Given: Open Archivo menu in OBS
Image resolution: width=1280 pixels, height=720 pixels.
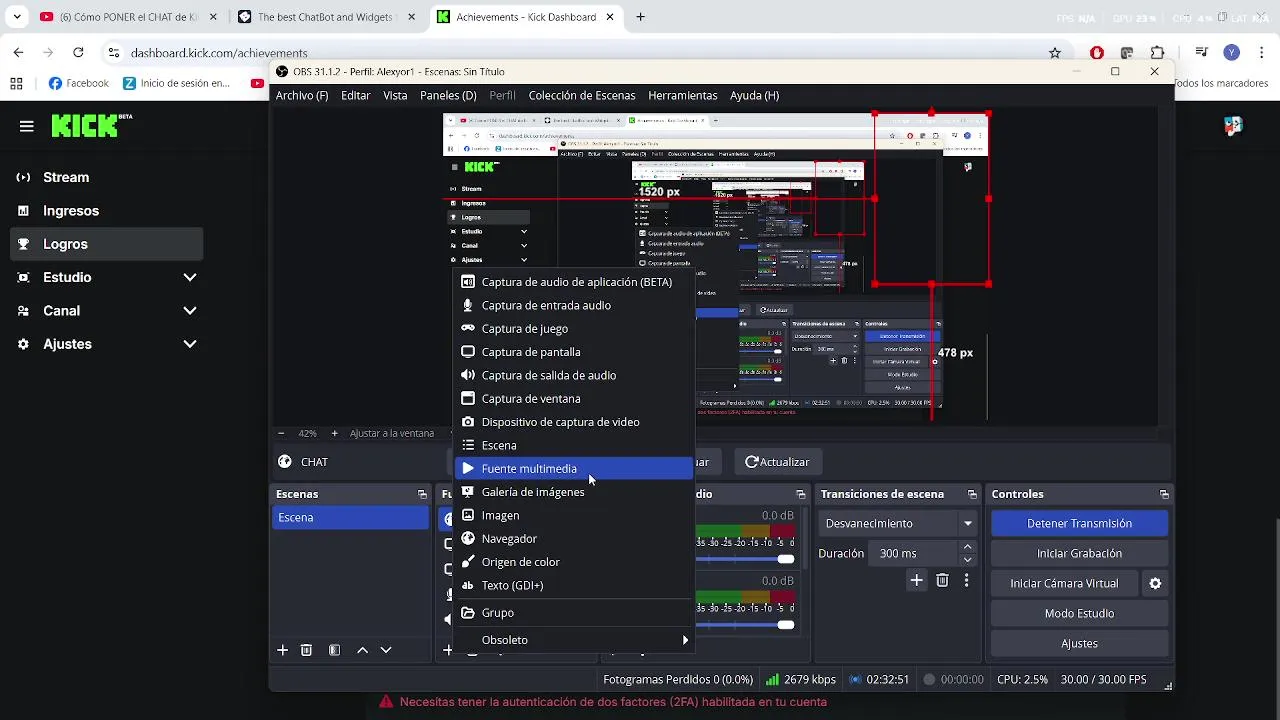Looking at the screenshot, I should pyautogui.click(x=302, y=95).
